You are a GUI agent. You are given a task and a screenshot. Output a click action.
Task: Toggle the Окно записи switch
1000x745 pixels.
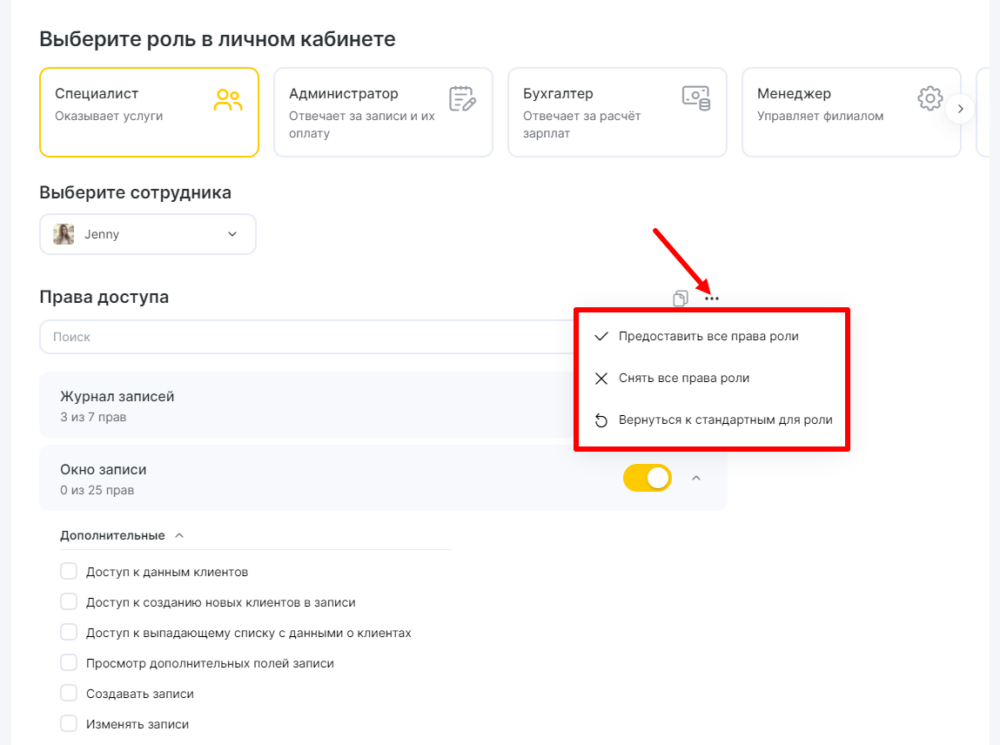647,478
